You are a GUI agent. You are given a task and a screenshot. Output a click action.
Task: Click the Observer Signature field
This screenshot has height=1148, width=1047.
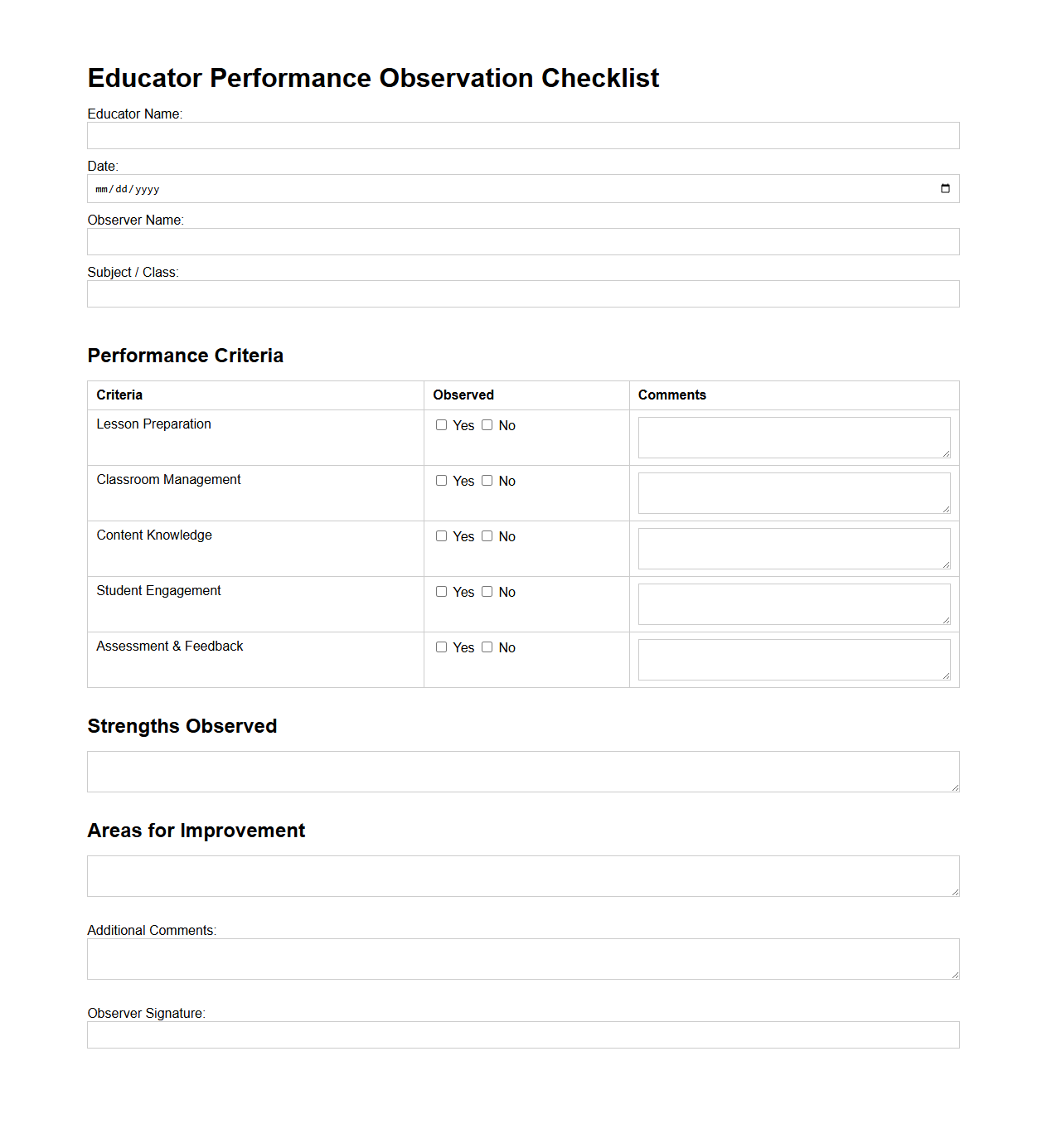pyautogui.click(x=523, y=1034)
